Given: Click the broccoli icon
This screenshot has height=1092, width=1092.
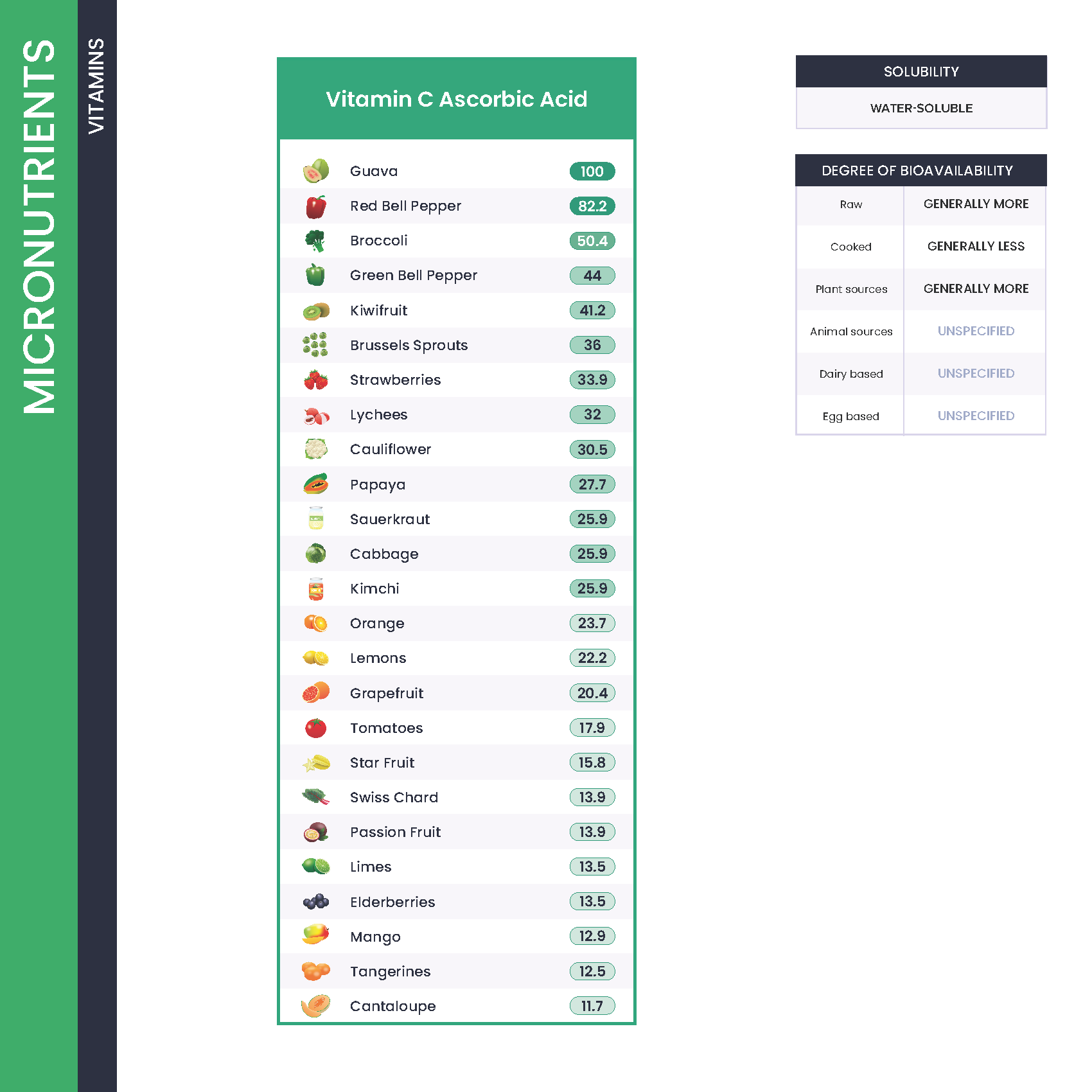Looking at the screenshot, I should (x=315, y=241).
